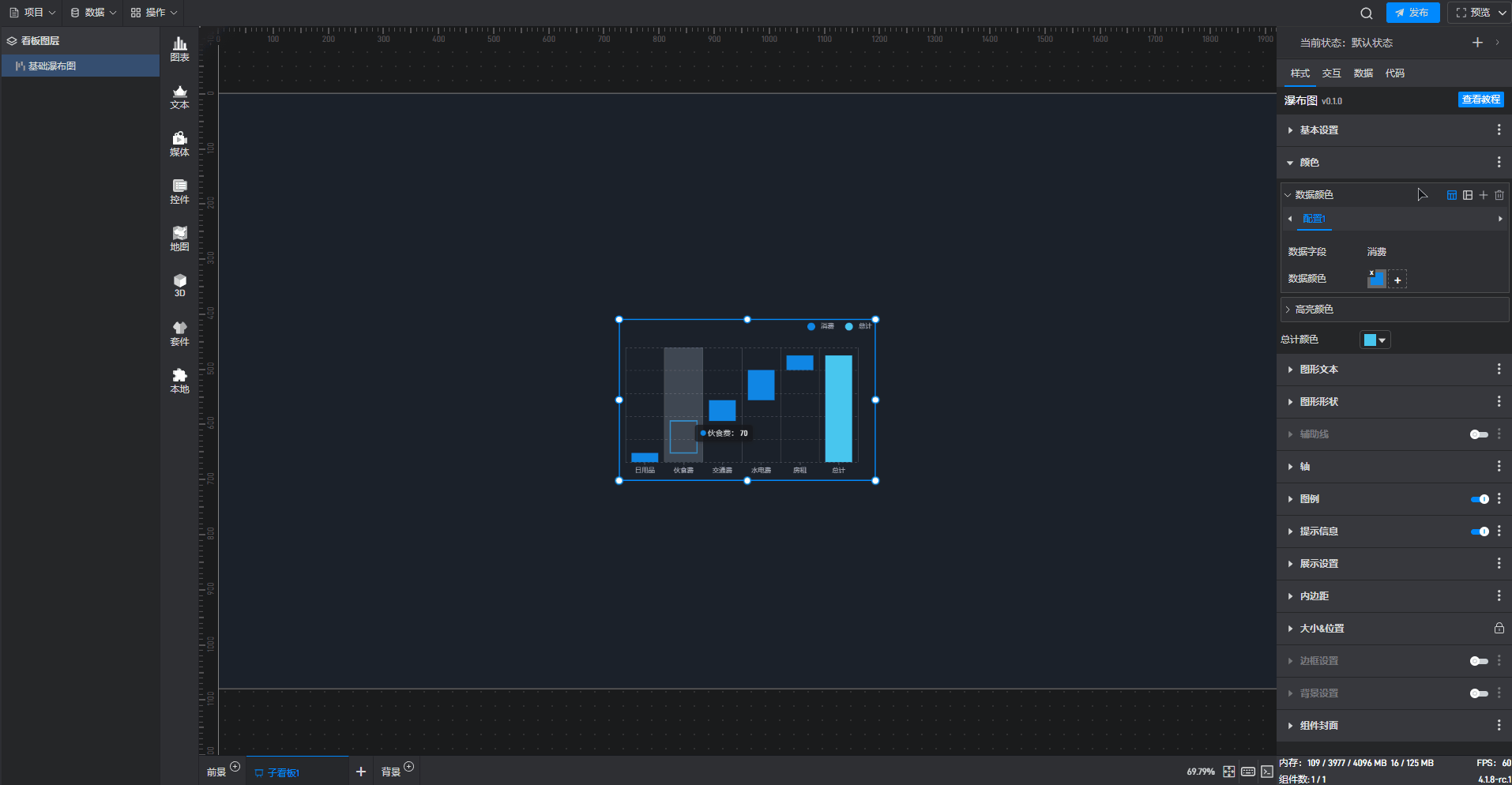Open the 地图 (map) component panel
The height and width of the screenshot is (785, 1512).
(180, 239)
